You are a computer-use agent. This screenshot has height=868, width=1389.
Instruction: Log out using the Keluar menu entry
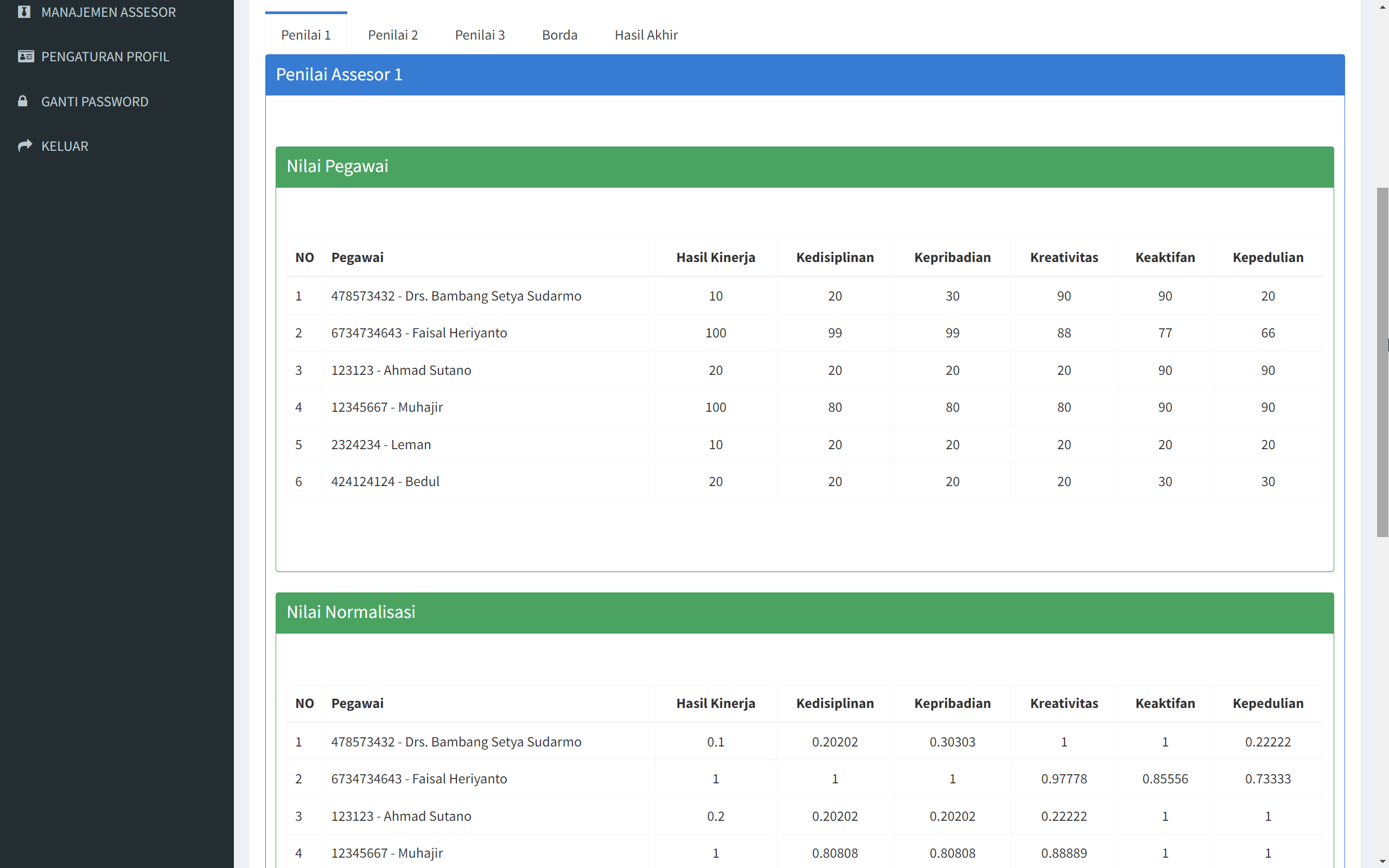pos(64,146)
